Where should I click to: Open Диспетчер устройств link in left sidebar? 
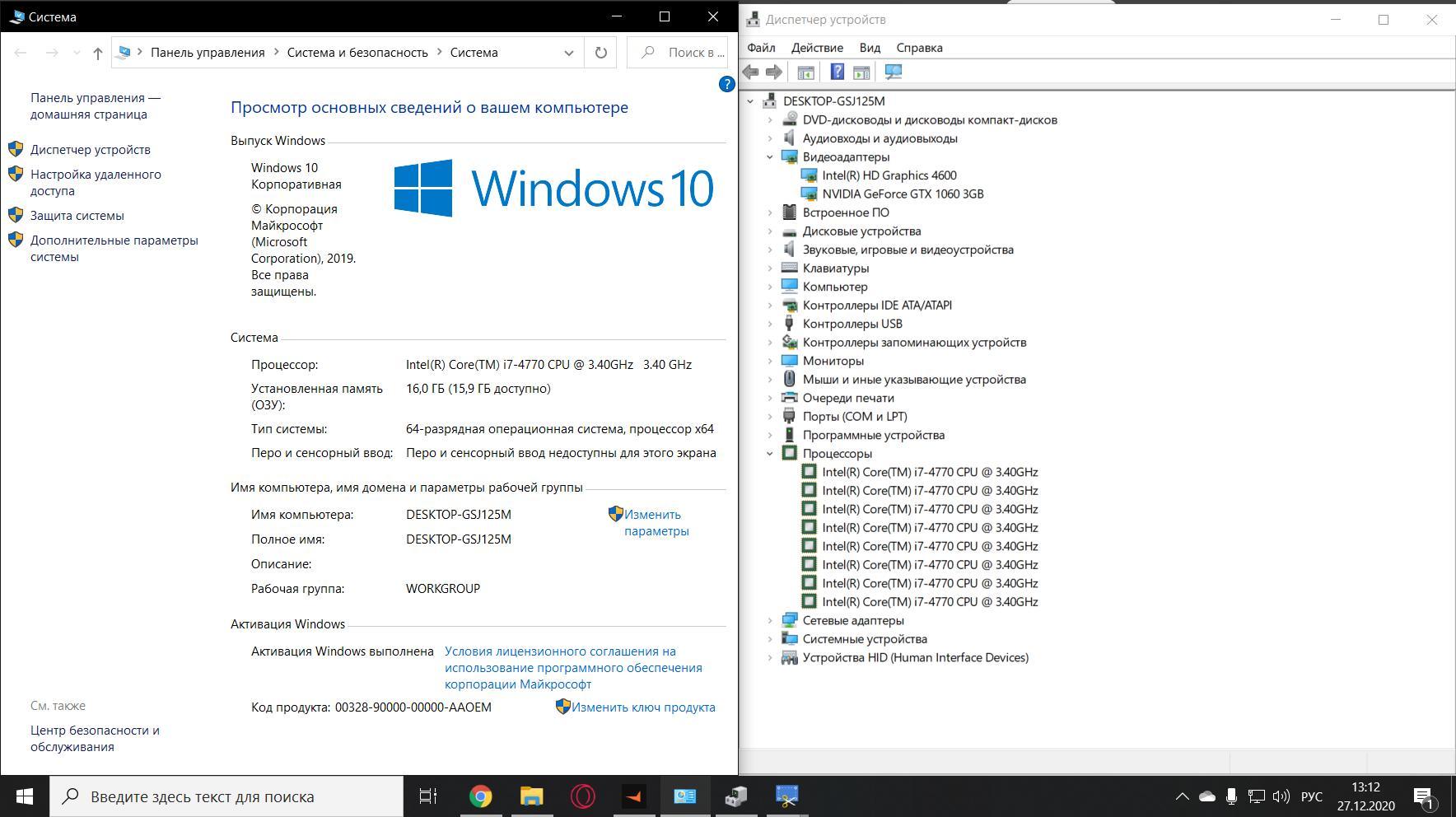click(x=91, y=150)
